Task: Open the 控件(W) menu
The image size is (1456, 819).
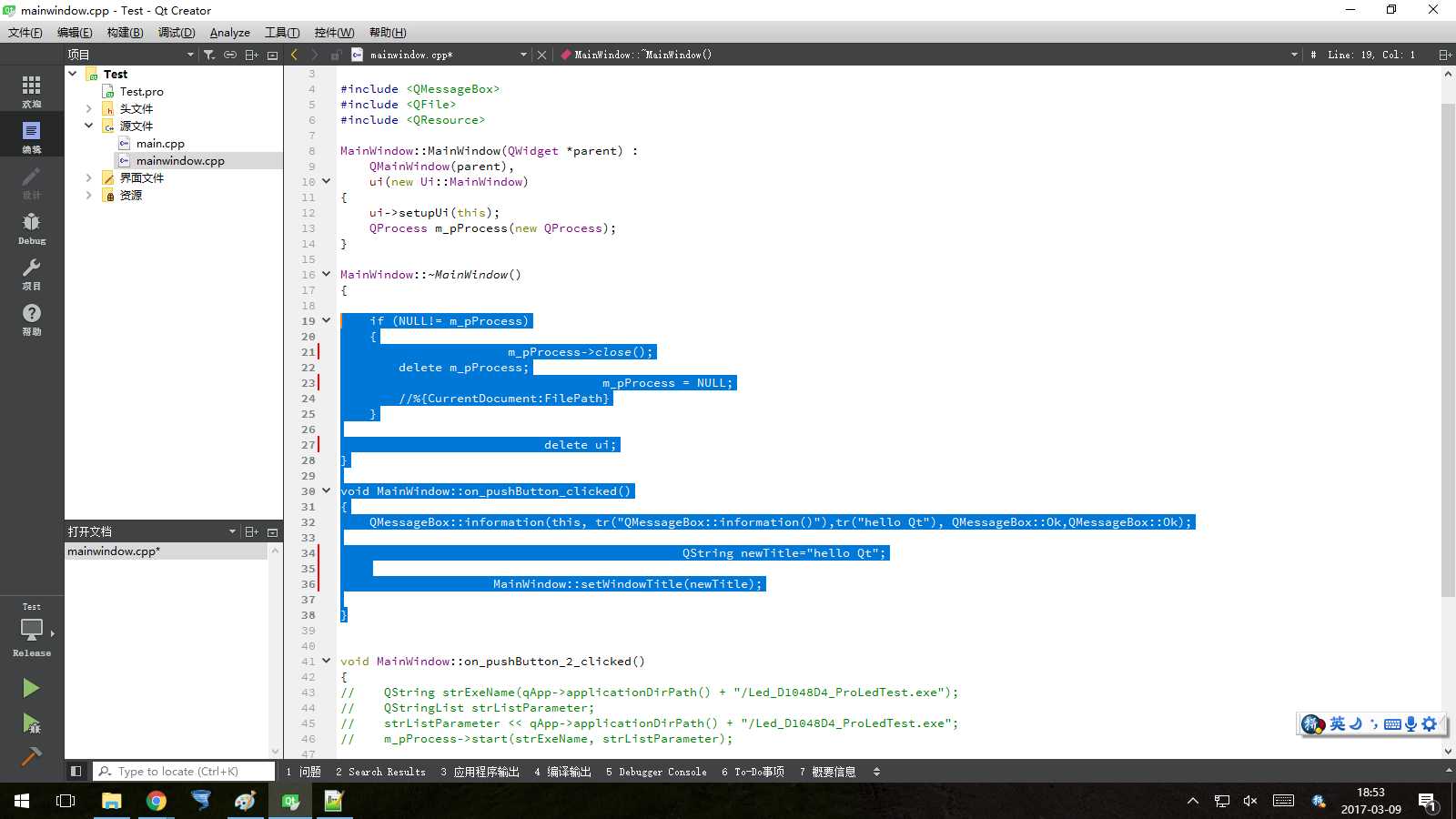Action: (x=334, y=33)
